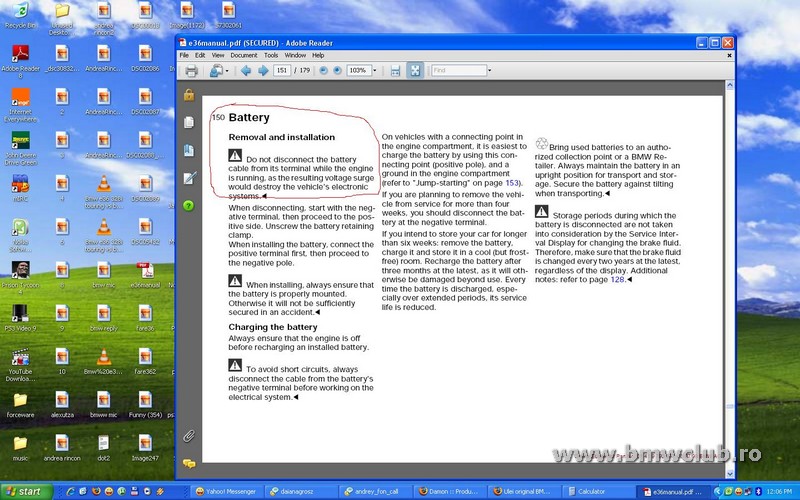The height and width of the screenshot is (500, 800).
Task: Go to previous page with left arrow
Action: tap(246, 70)
